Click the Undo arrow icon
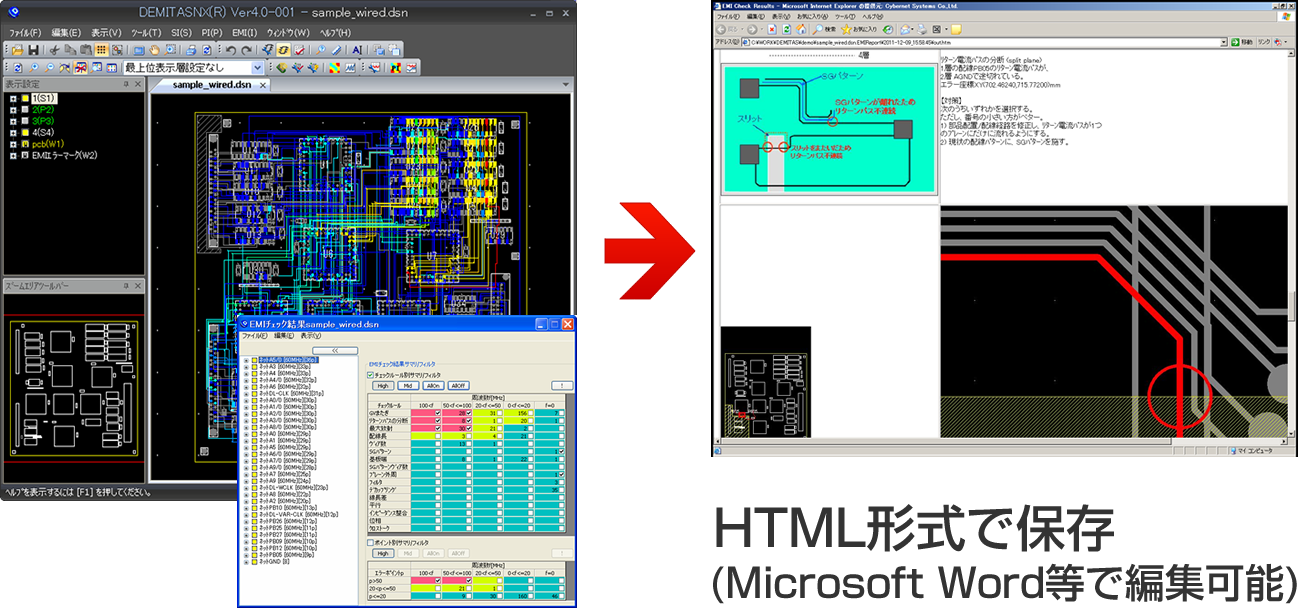The image size is (1298, 608). [231, 50]
